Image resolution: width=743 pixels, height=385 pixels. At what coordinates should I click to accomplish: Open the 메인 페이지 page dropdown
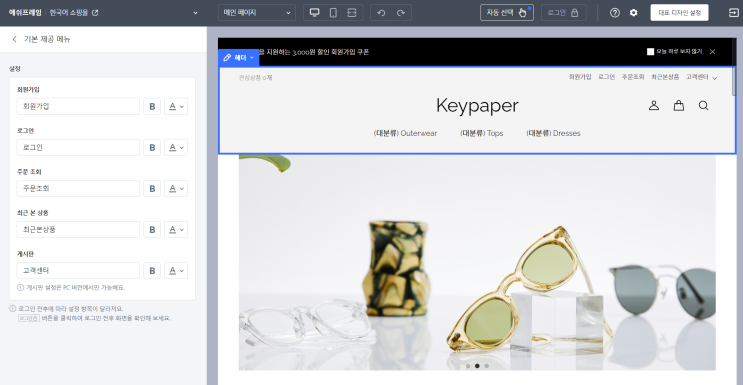click(256, 13)
